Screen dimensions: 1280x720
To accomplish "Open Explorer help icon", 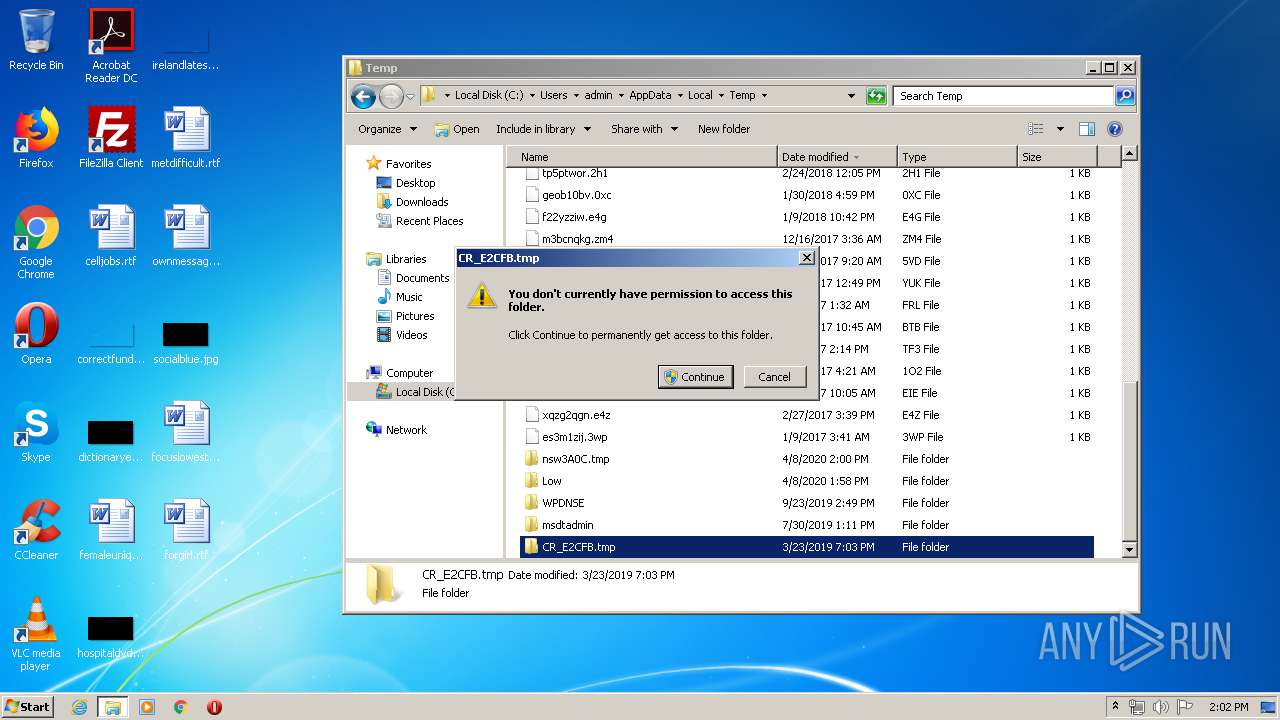I will coord(1115,129).
